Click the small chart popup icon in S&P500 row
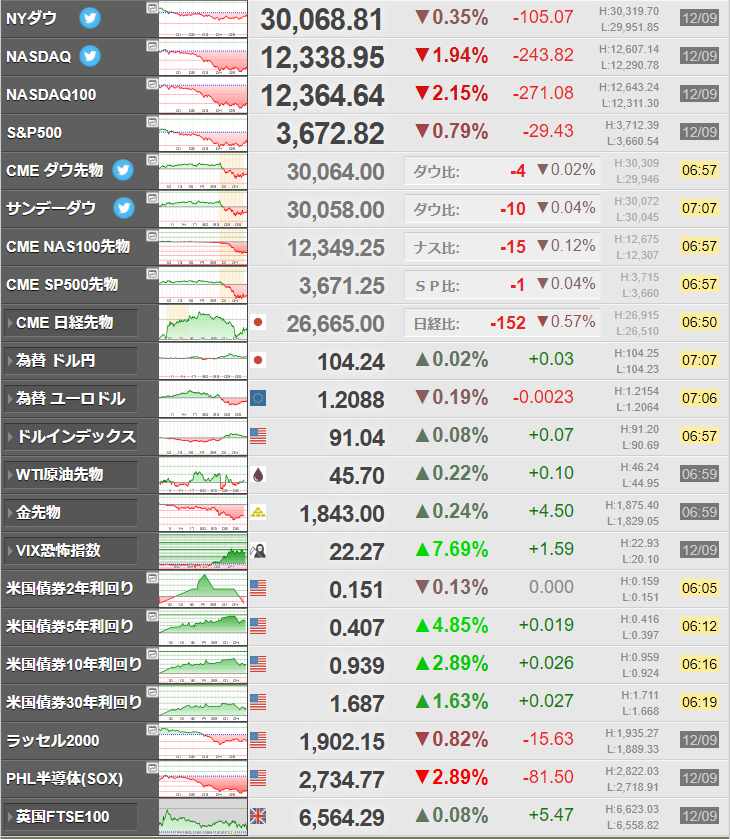Image resolution: width=730 pixels, height=839 pixels. tap(152, 122)
